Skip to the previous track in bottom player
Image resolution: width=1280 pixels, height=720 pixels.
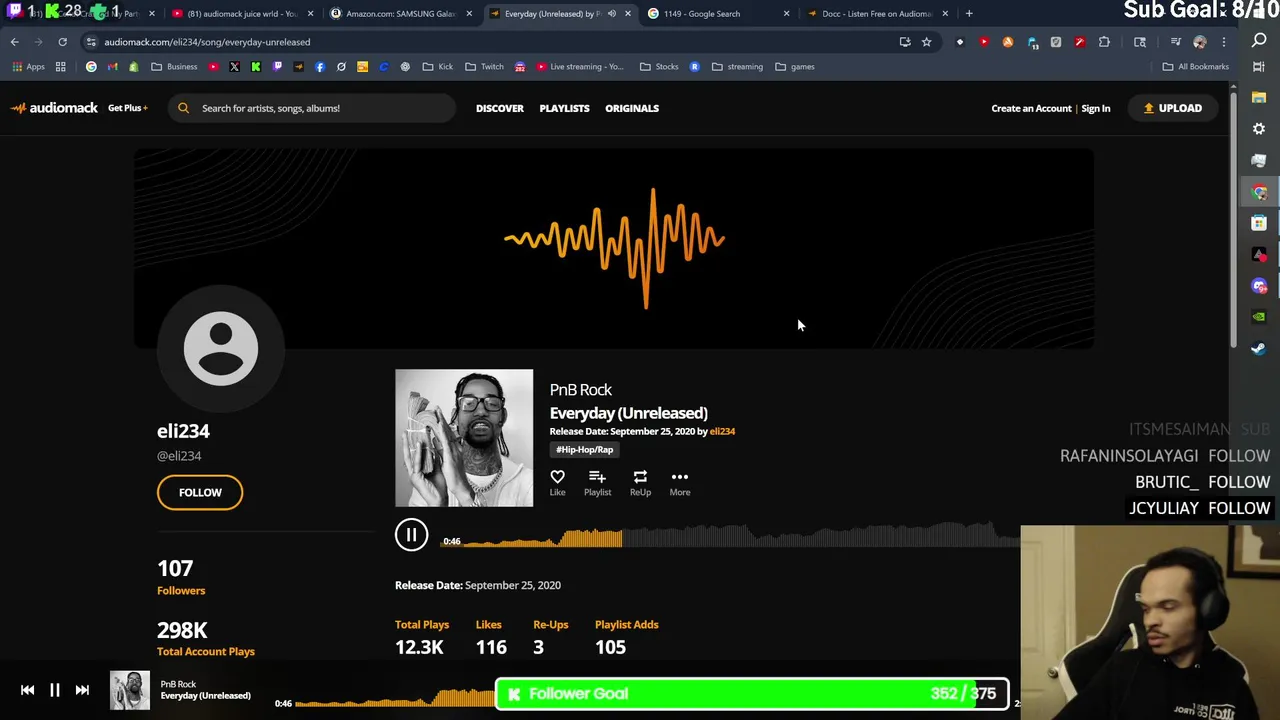pos(27,690)
